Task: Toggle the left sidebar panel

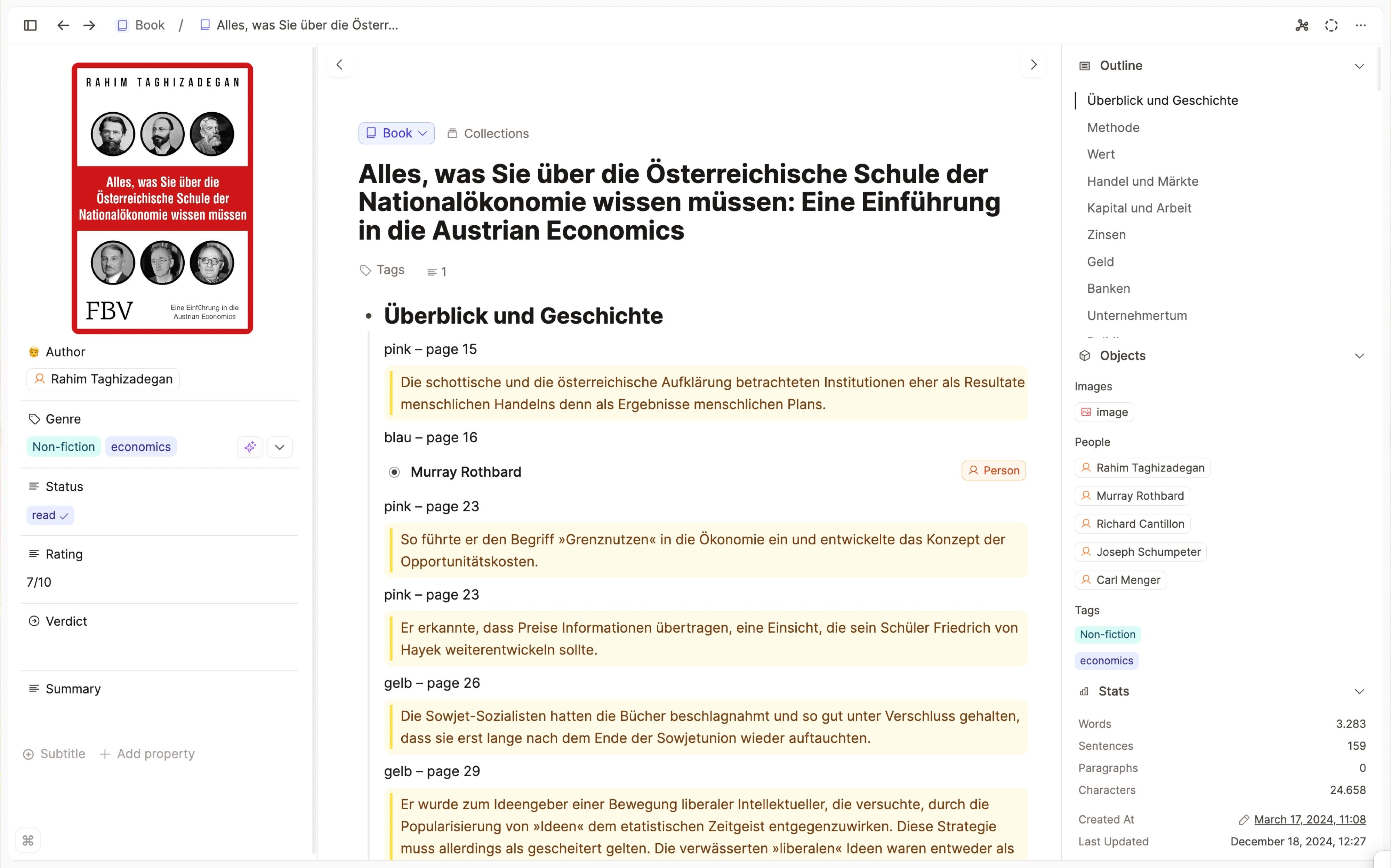Action: (30, 25)
